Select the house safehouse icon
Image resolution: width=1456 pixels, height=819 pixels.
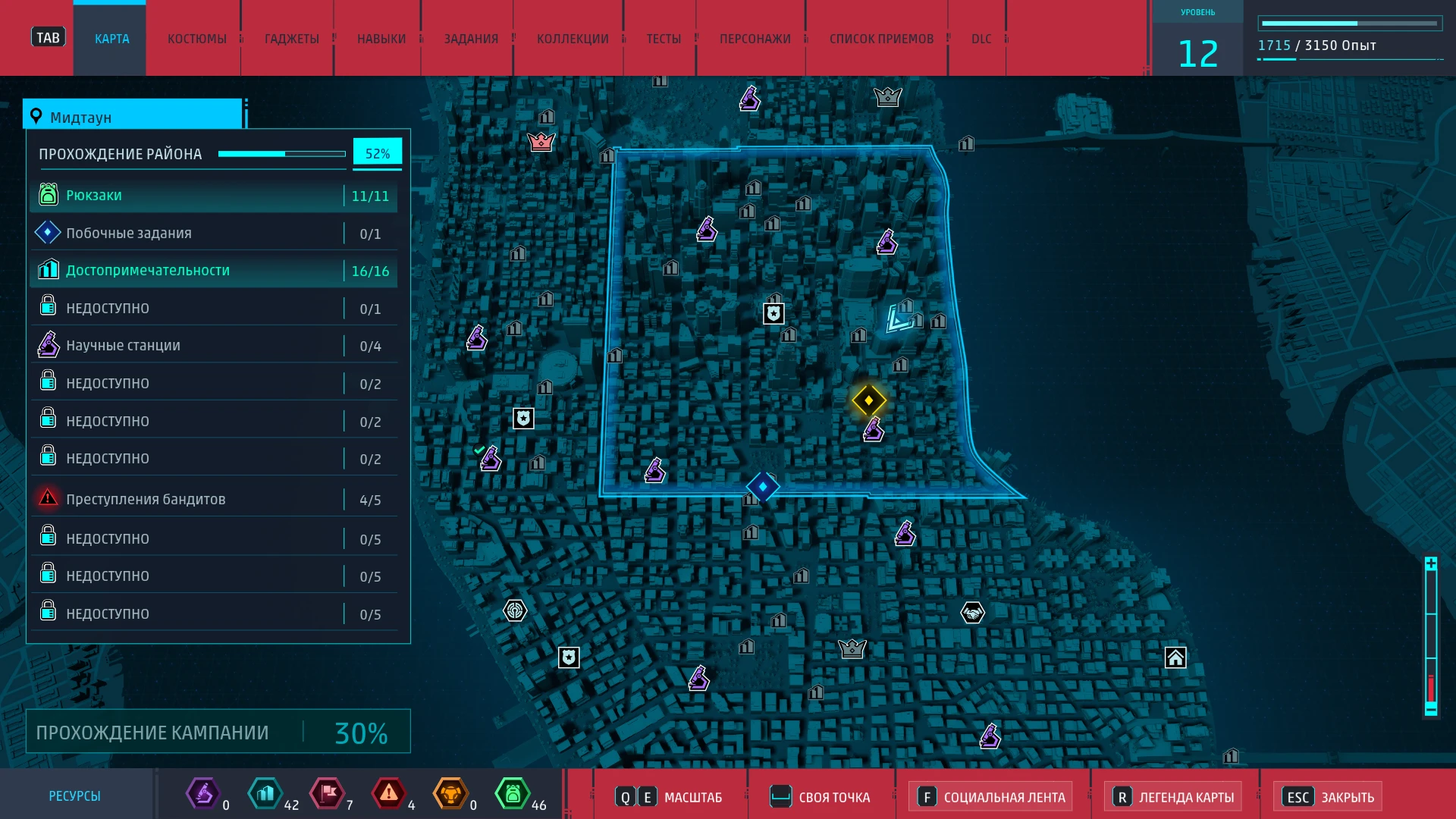(x=1175, y=657)
